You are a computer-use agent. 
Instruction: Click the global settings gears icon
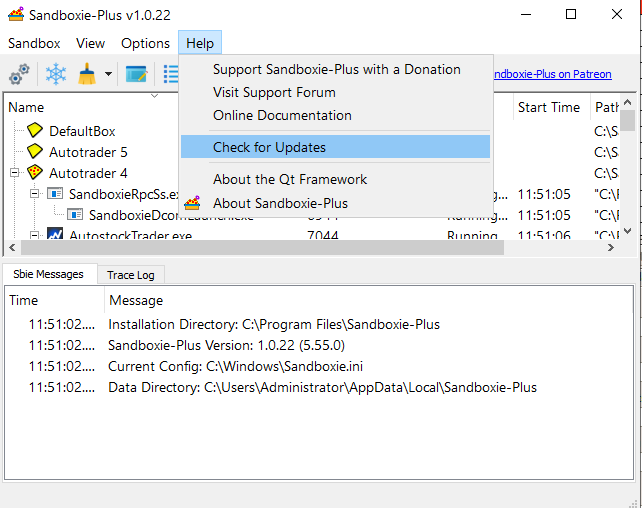point(19,75)
